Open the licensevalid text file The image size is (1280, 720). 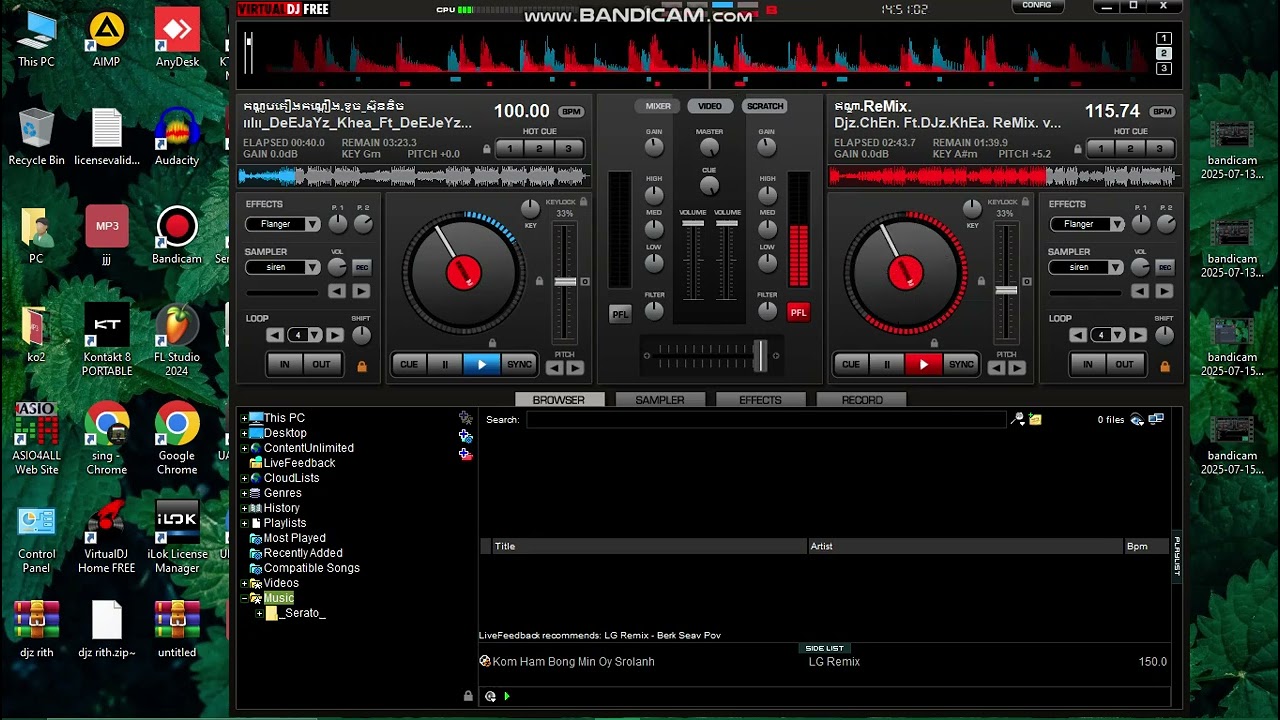(x=106, y=138)
